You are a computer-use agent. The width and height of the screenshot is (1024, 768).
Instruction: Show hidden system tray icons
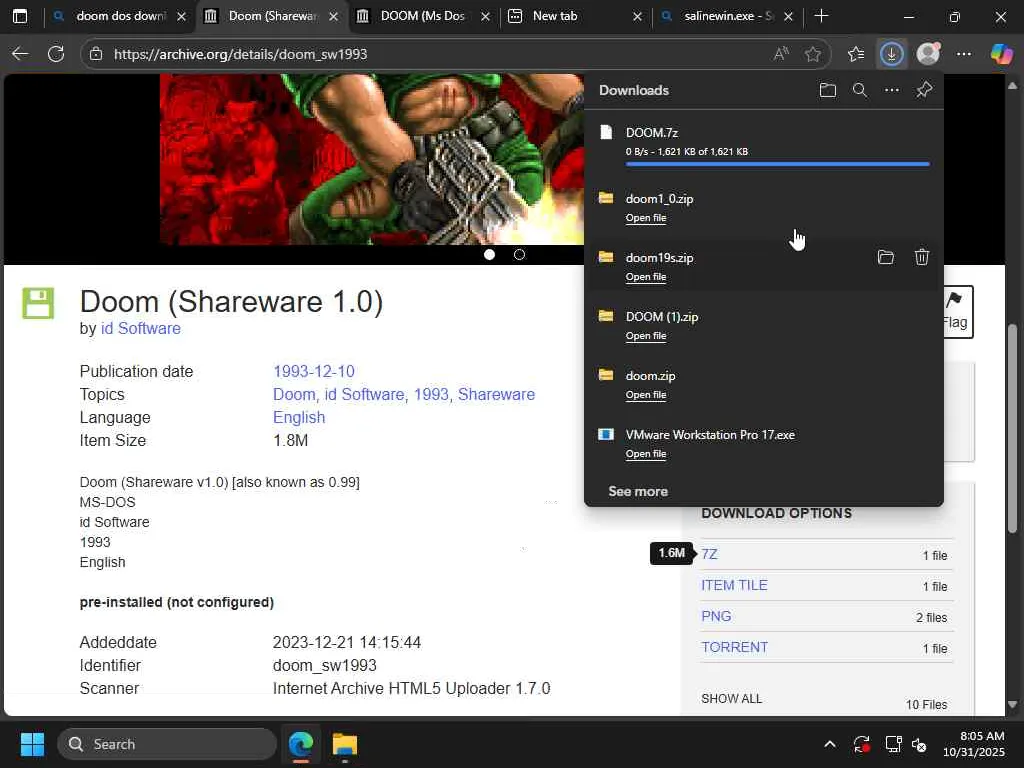click(829, 744)
